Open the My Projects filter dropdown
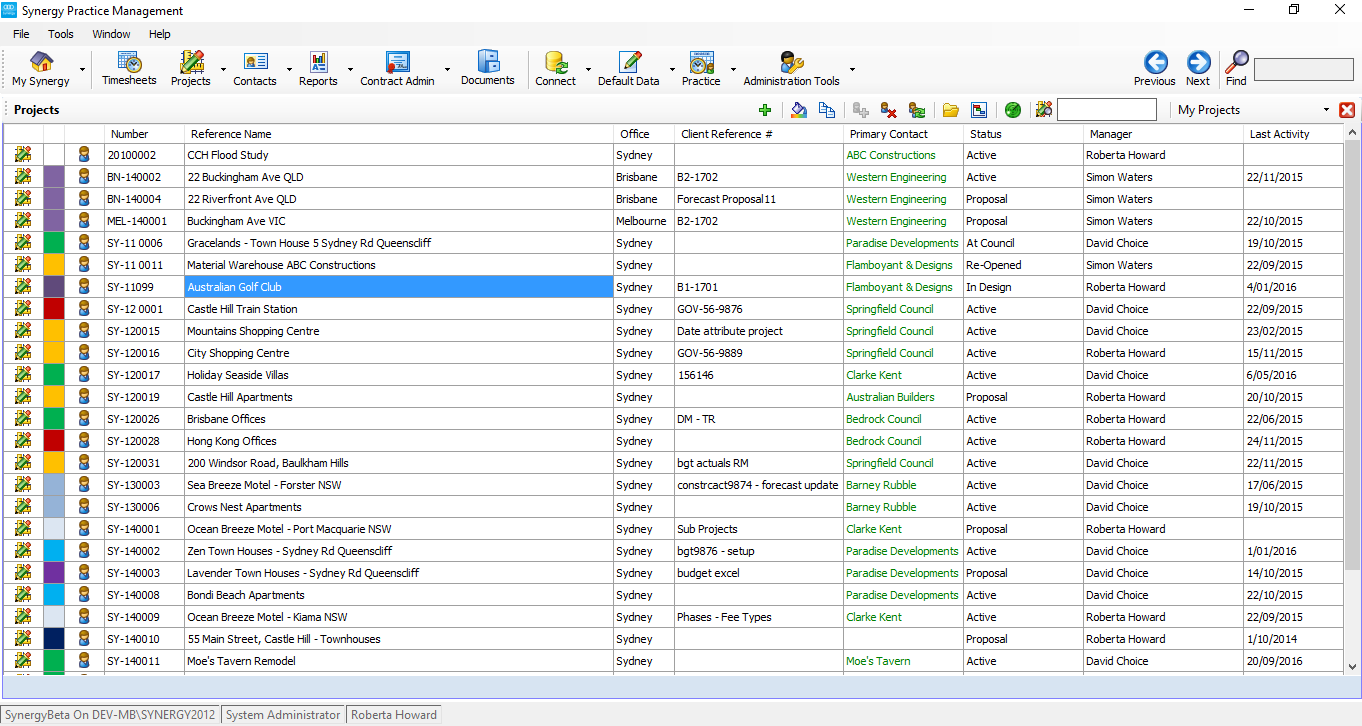Screen dimensions: 1362x726 pos(1326,109)
